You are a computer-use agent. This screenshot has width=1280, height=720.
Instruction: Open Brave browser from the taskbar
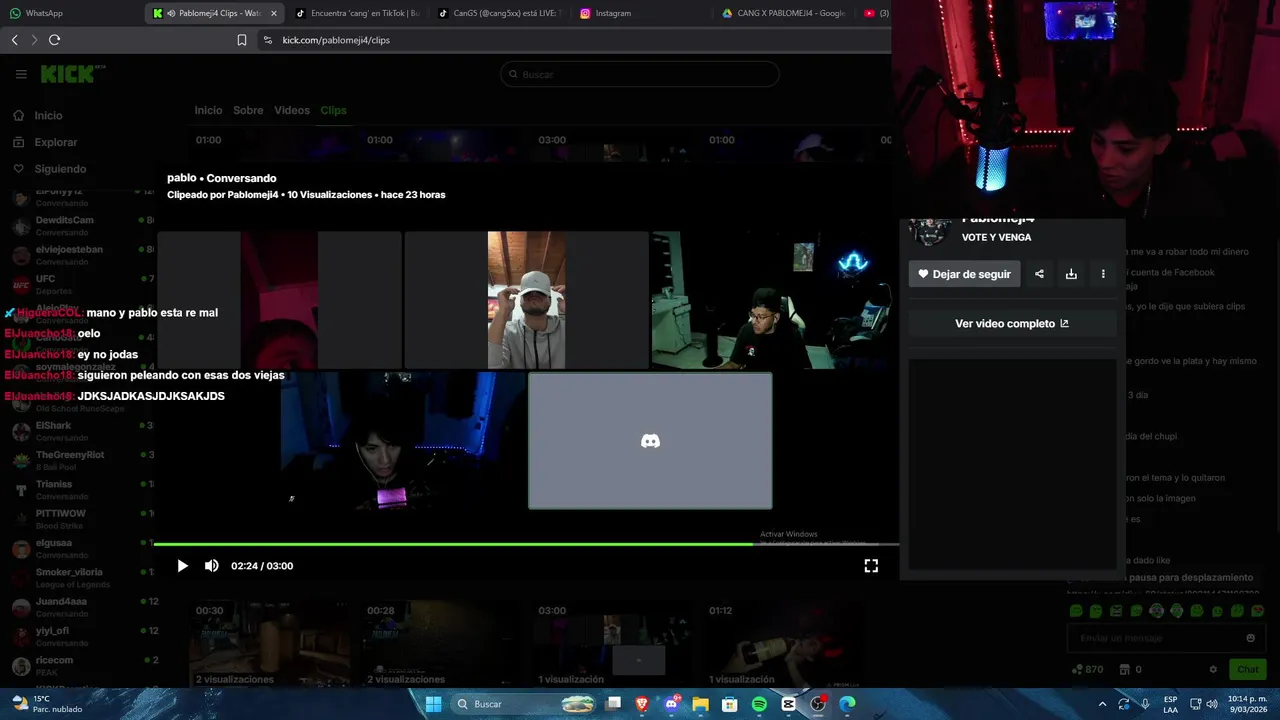click(x=642, y=704)
